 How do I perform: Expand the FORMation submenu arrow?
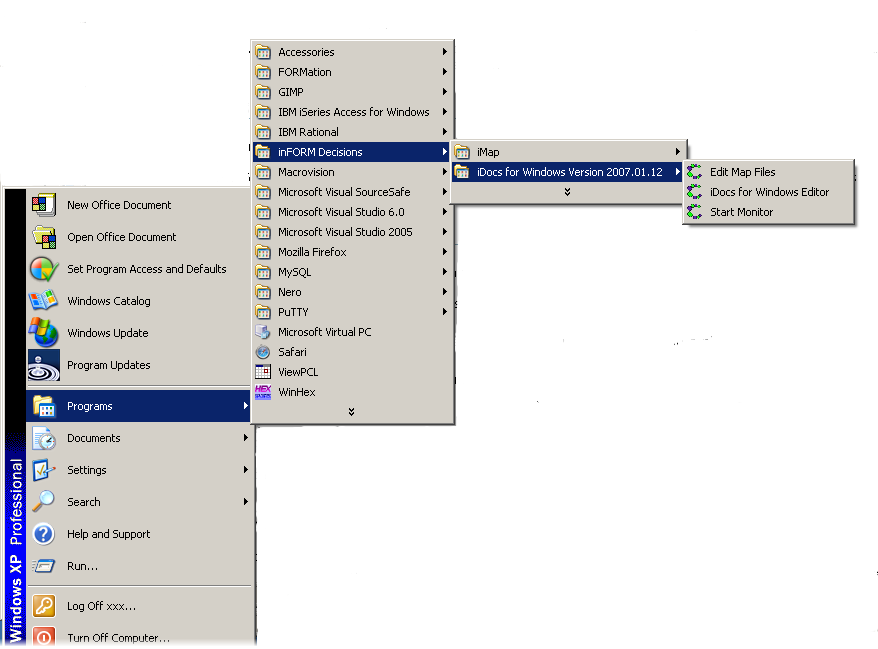[x=445, y=72]
